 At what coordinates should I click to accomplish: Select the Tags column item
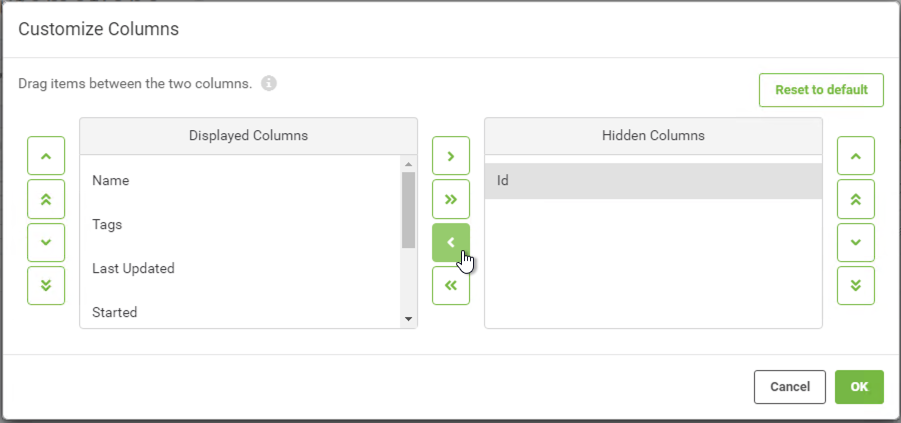click(x=241, y=225)
